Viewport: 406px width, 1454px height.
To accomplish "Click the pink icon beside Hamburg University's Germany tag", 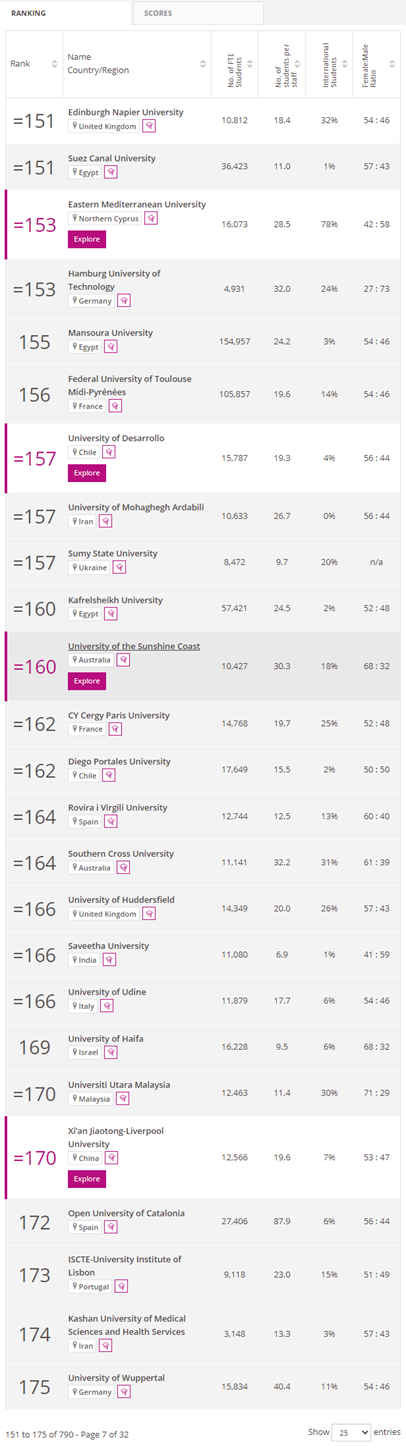I will [124, 300].
